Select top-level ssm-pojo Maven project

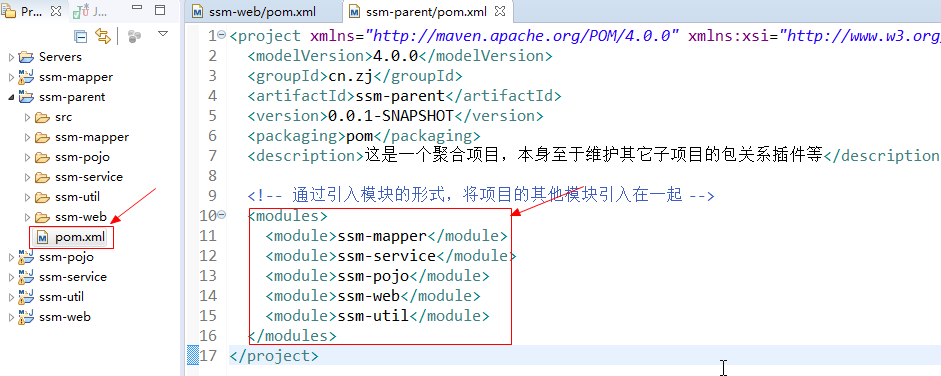click(66, 257)
